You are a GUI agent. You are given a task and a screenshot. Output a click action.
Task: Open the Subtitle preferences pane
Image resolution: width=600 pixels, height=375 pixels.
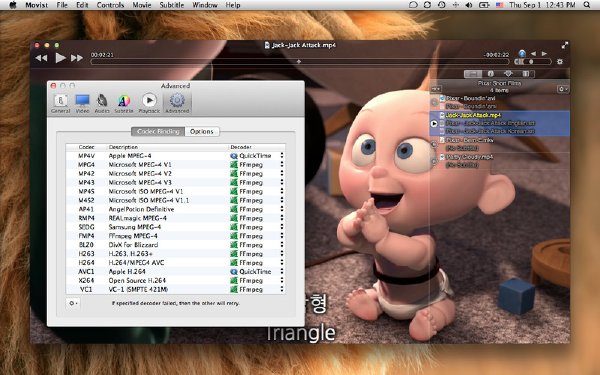tap(124, 103)
